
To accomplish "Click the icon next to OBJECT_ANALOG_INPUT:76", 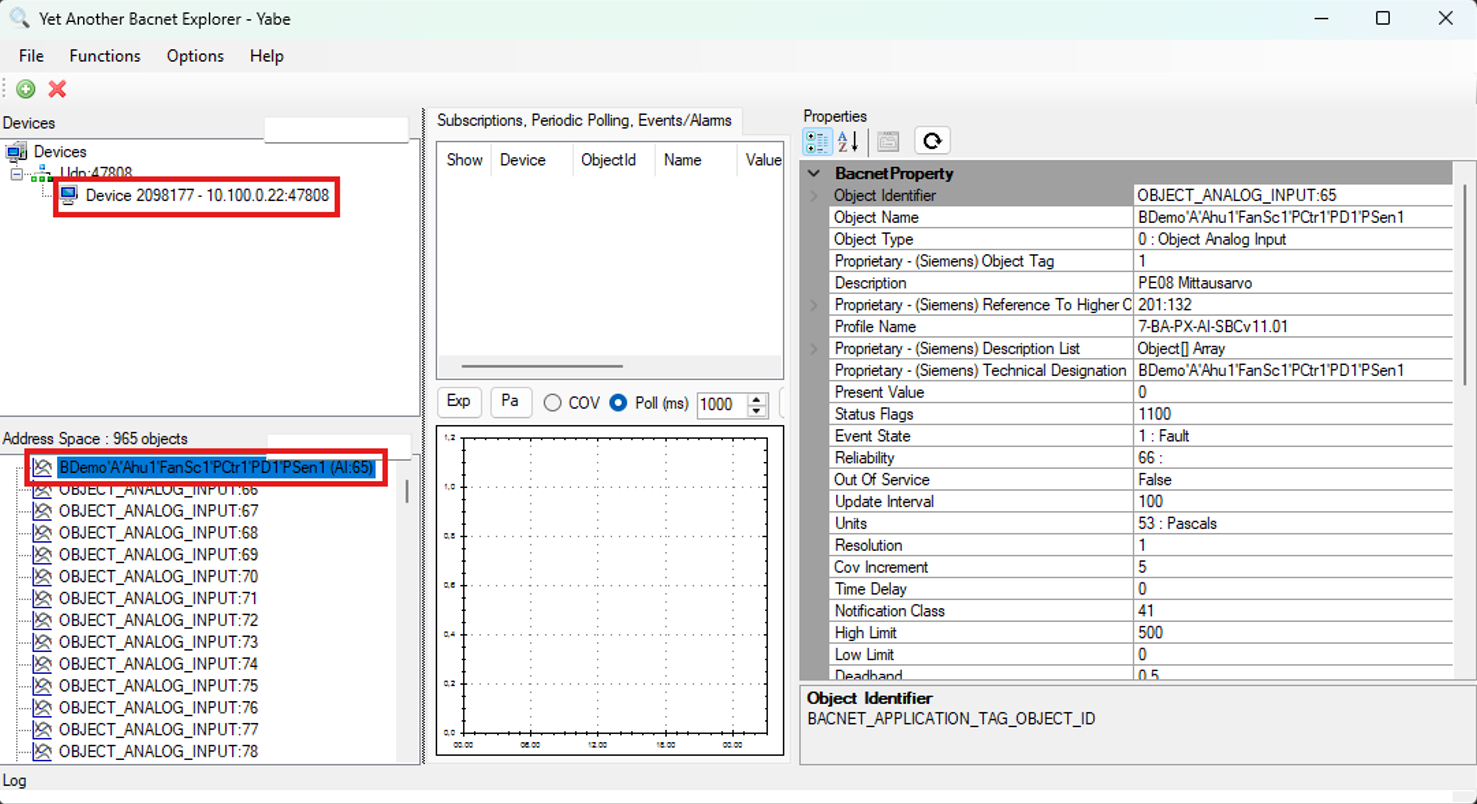I will (42, 708).
